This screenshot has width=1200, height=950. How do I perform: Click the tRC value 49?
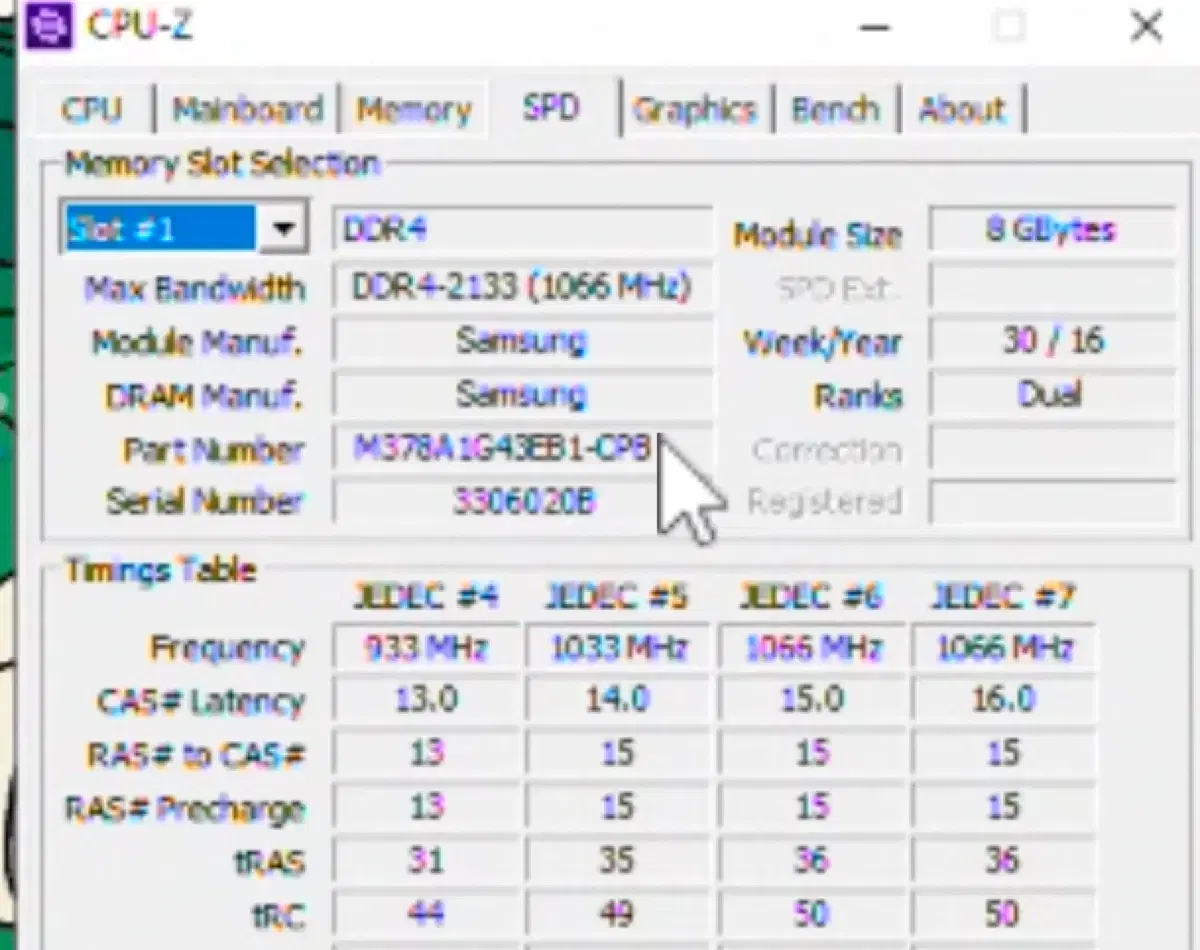618,912
